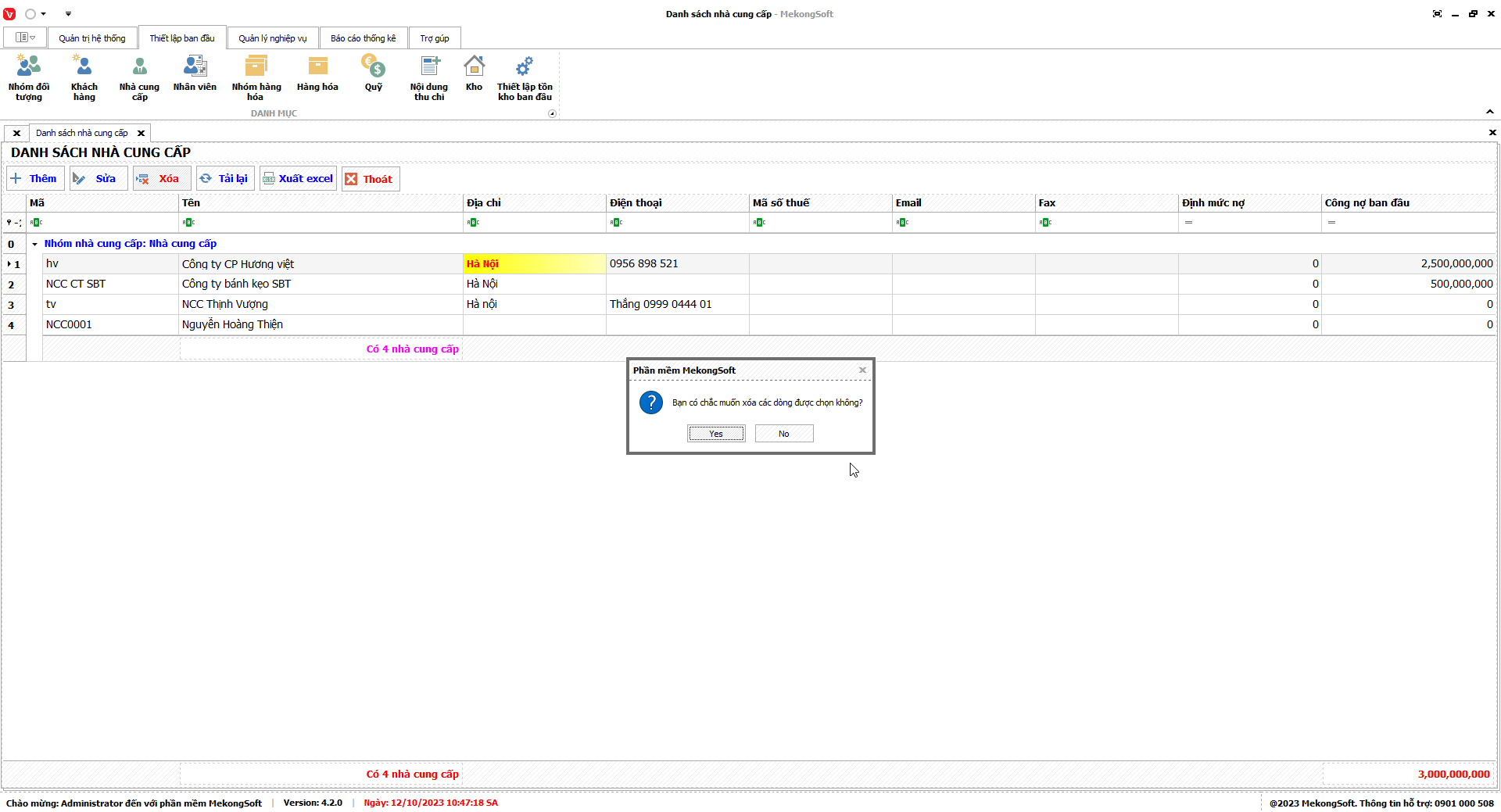Open Nhà cung cấp in the ribbon
This screenshot has height=812, width=1501.
139,77
